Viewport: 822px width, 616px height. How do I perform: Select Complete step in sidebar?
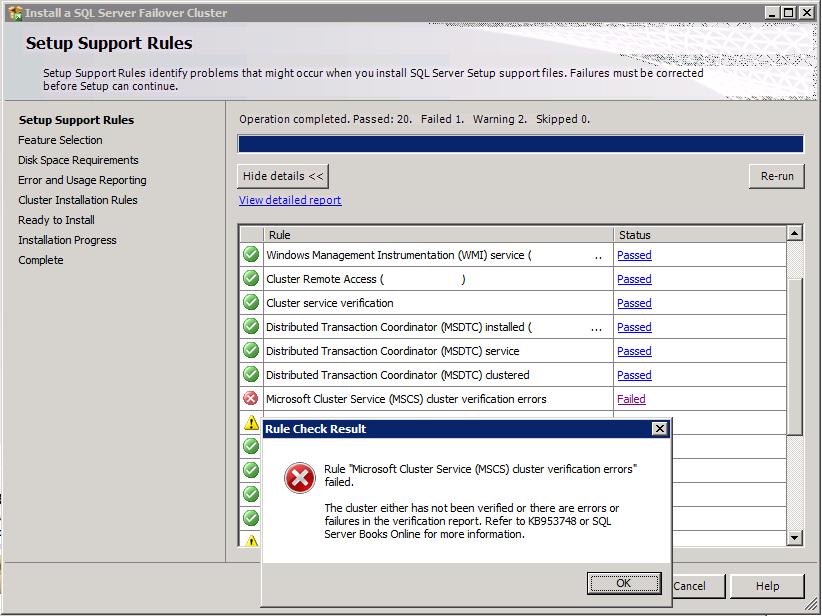[40, 260]
